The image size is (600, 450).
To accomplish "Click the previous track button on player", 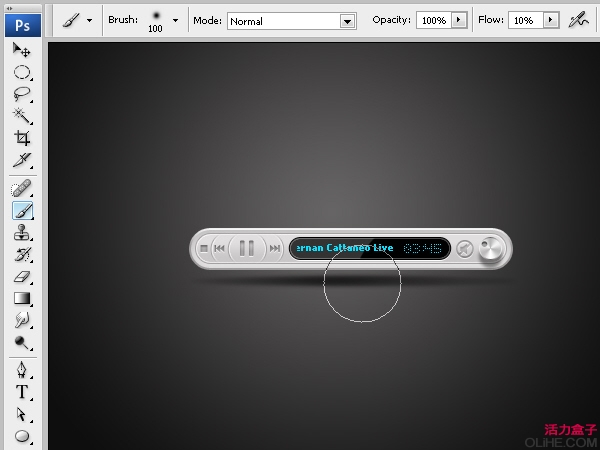I will [x=219, y=249].
